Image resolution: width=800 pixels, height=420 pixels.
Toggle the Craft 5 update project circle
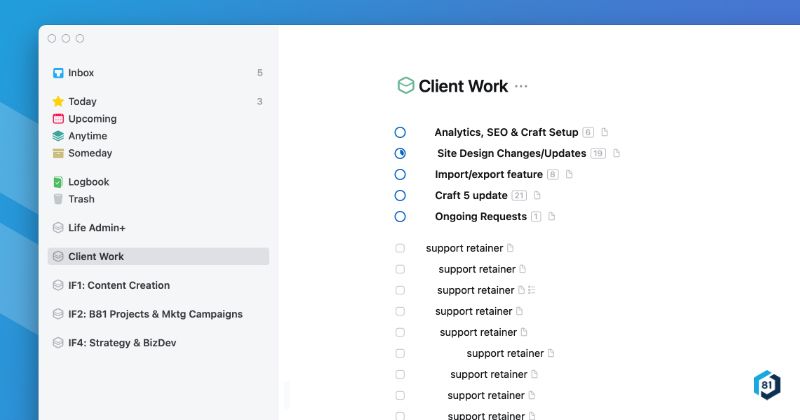pyautogui.click(x=400, y=195)
